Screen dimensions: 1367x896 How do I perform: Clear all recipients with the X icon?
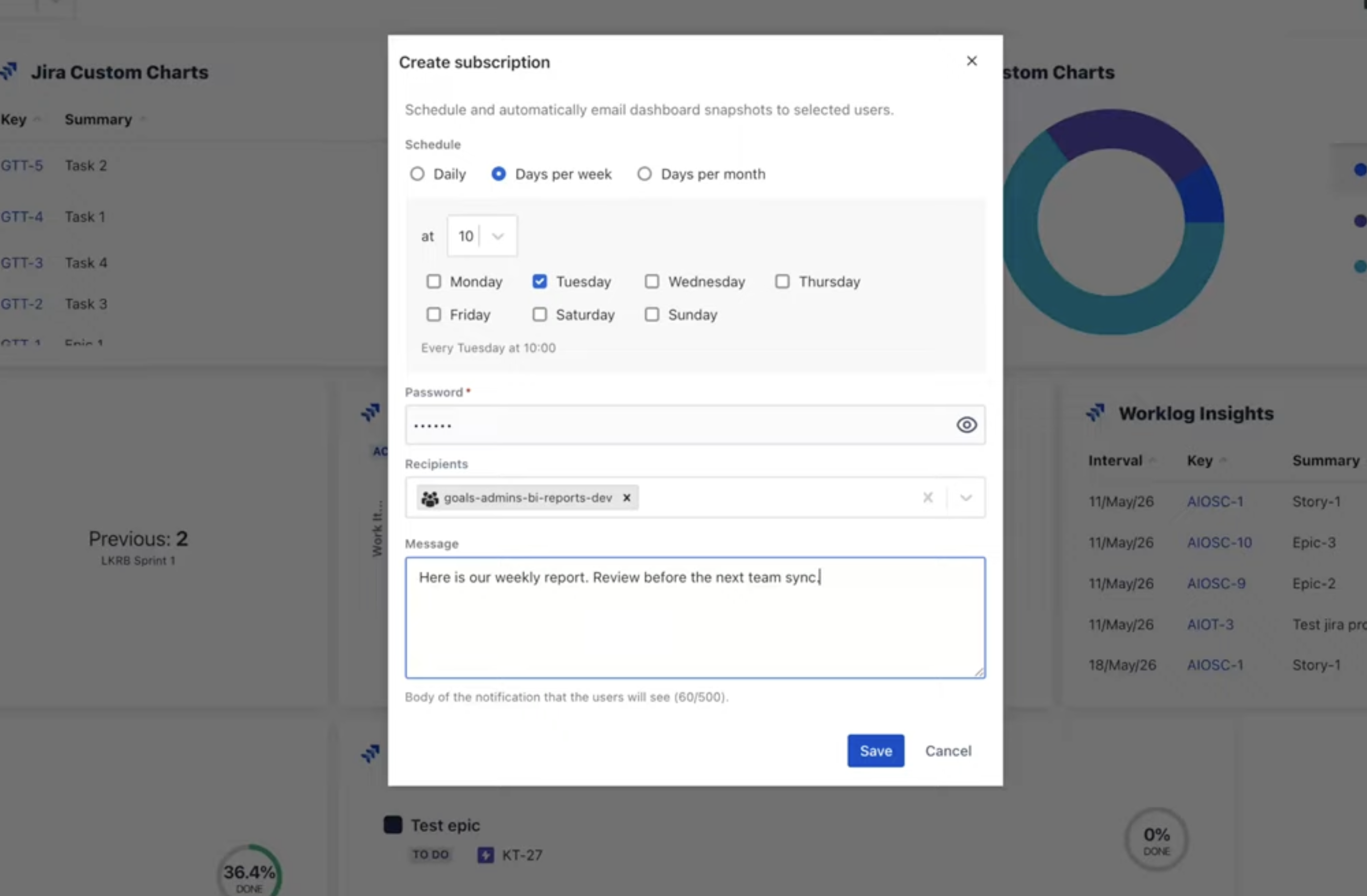928,498
